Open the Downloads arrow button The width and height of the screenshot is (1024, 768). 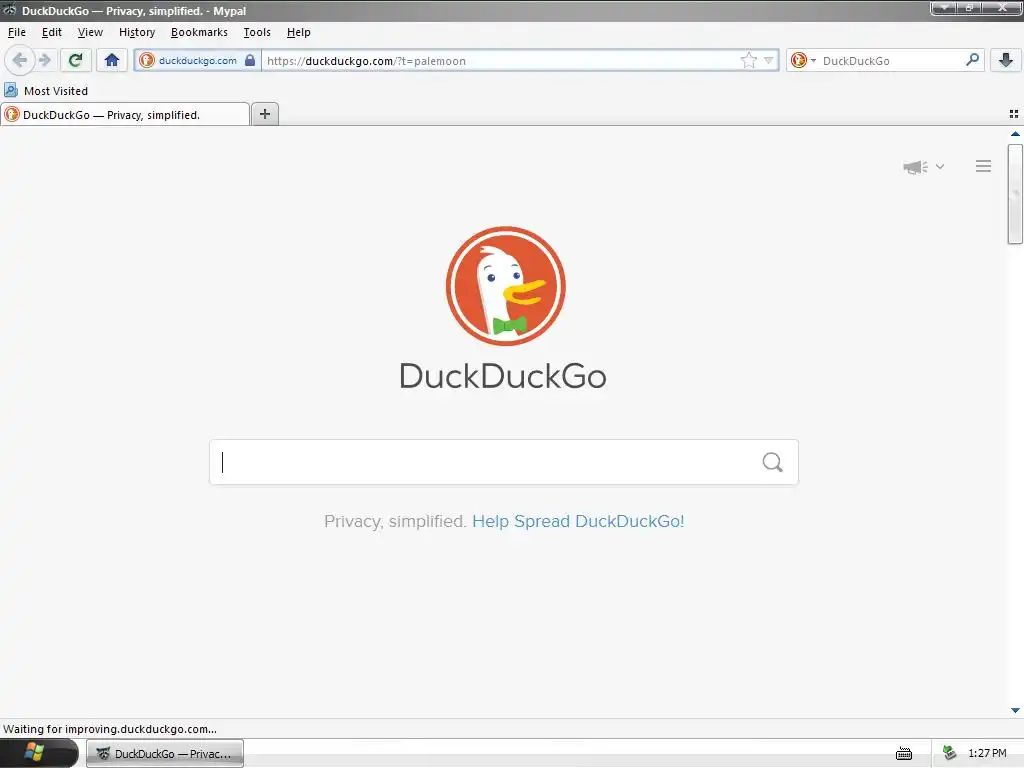click(1006, 61)
